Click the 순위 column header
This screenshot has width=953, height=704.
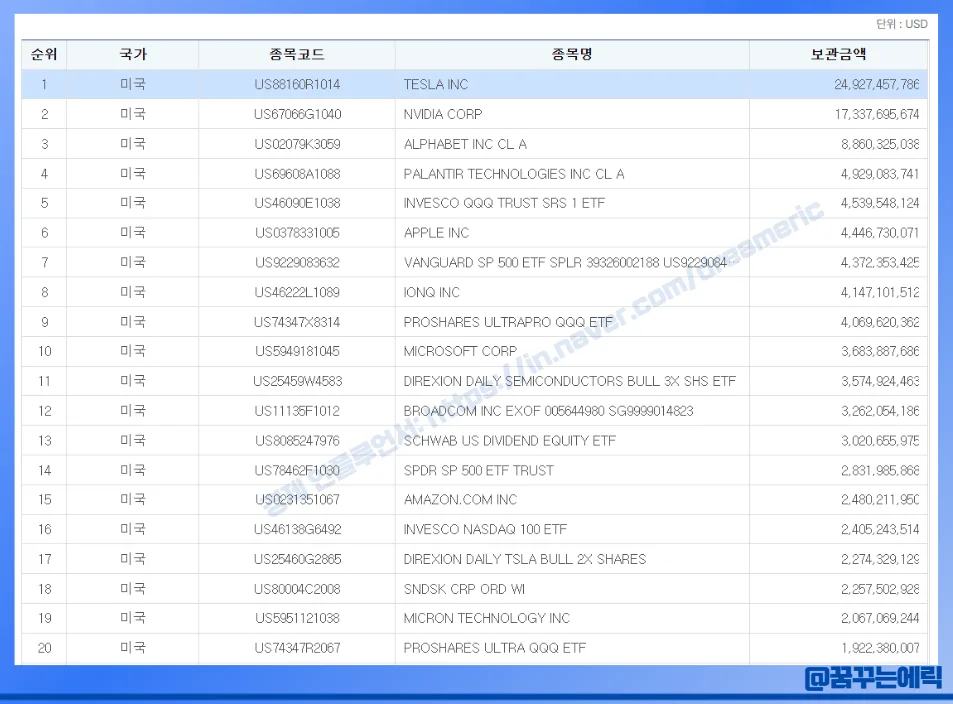click(x=44, y=54)
